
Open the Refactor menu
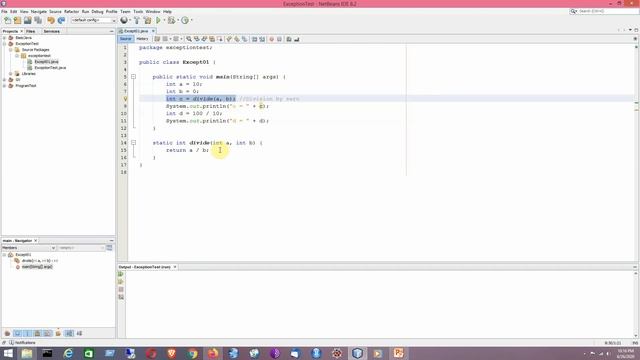click(x=71, y=12)
